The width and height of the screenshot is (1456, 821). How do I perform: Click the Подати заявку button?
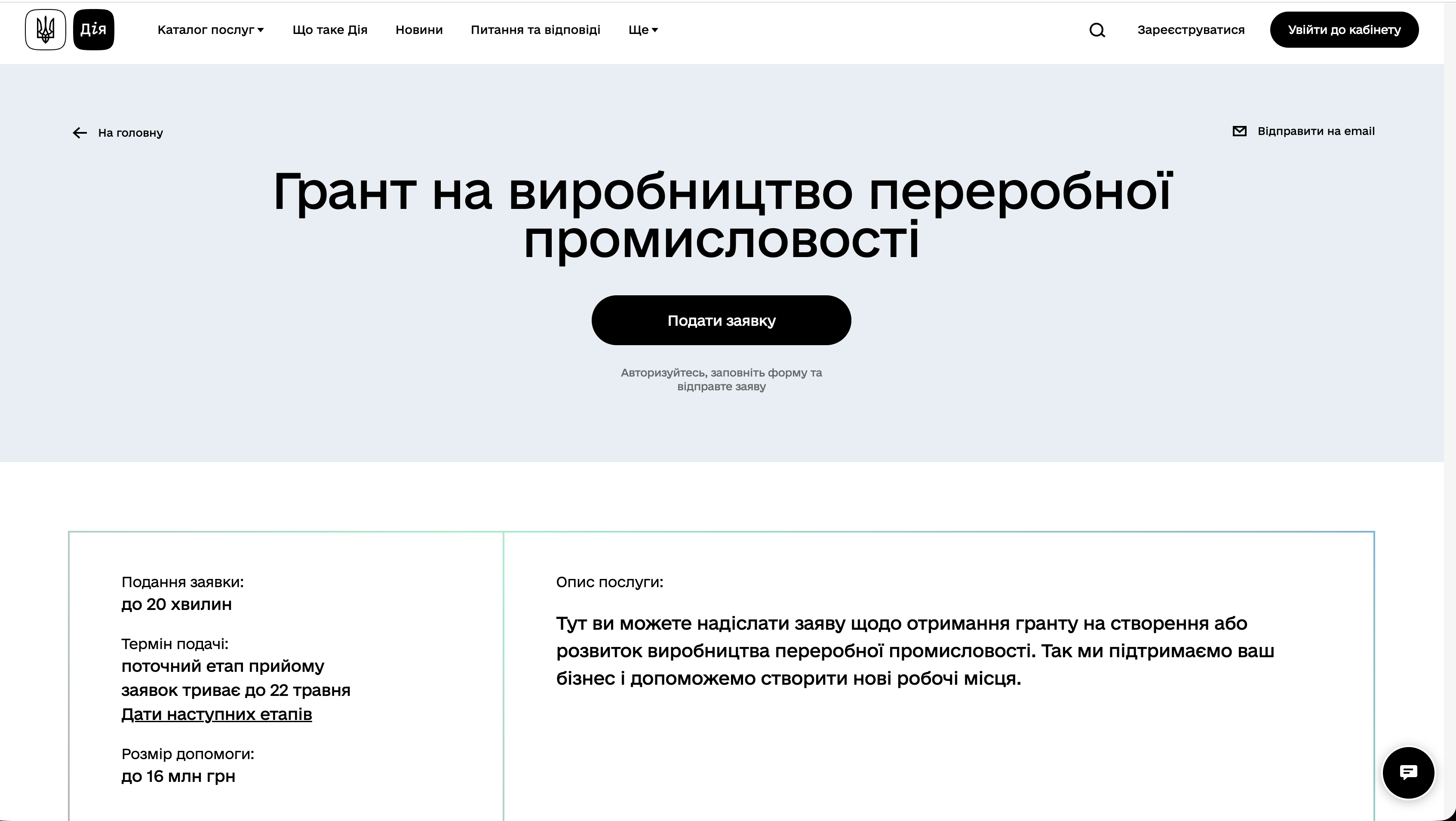click(721, 320)
